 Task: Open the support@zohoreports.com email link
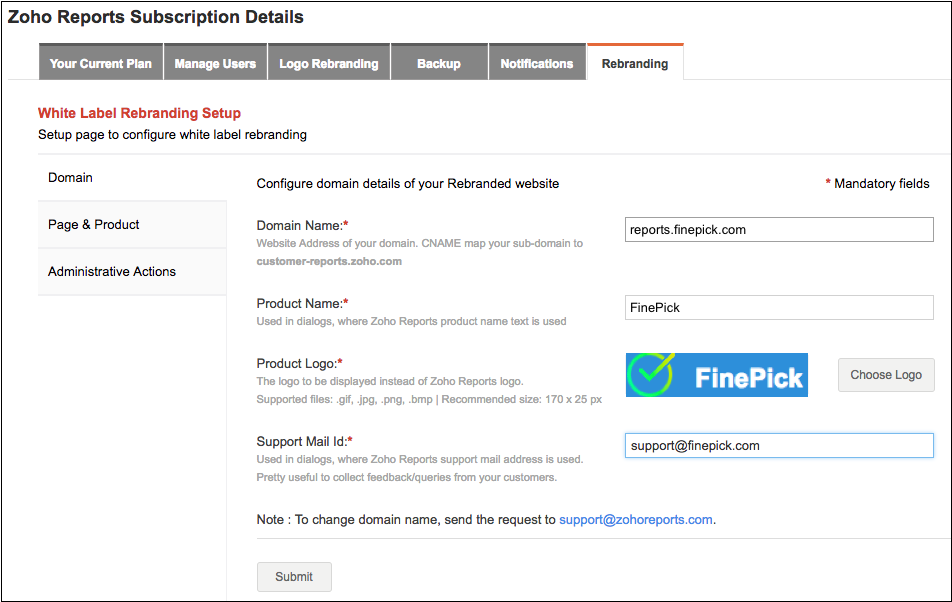(635, 519)
